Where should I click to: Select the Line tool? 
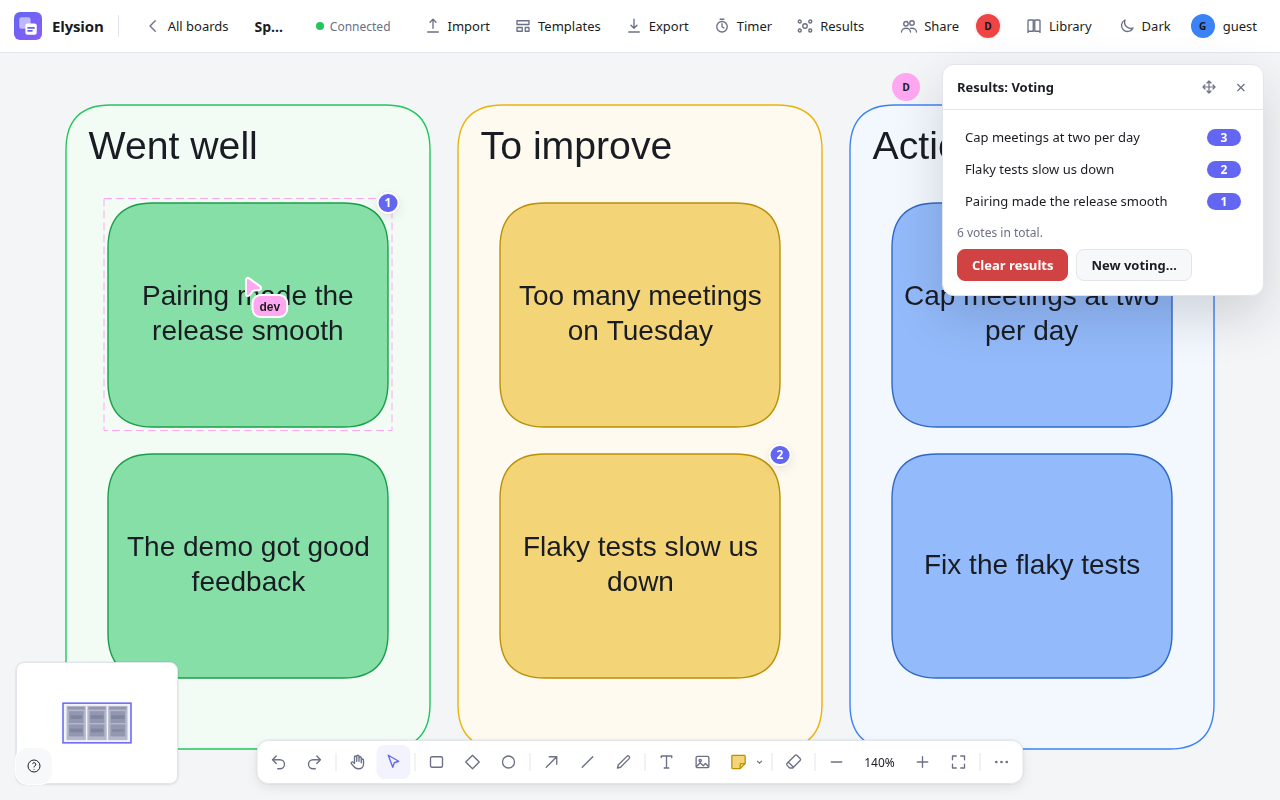(x=587, y=762)
